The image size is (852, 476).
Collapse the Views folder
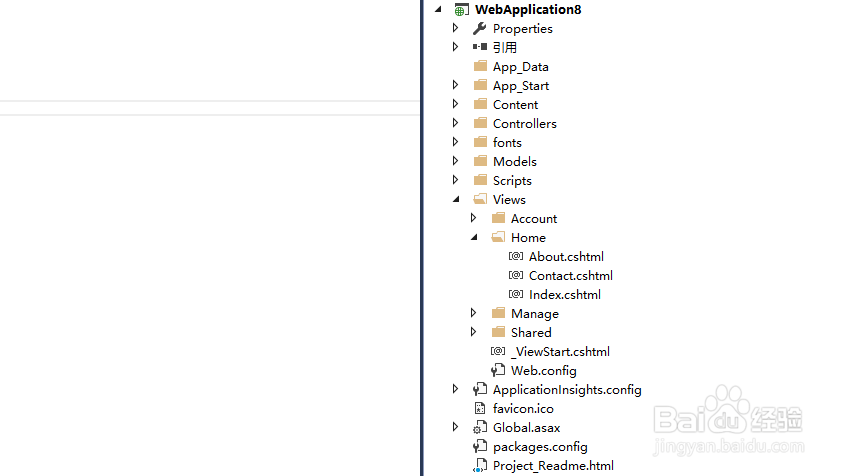pyautogui.click(x=456, y=200)
